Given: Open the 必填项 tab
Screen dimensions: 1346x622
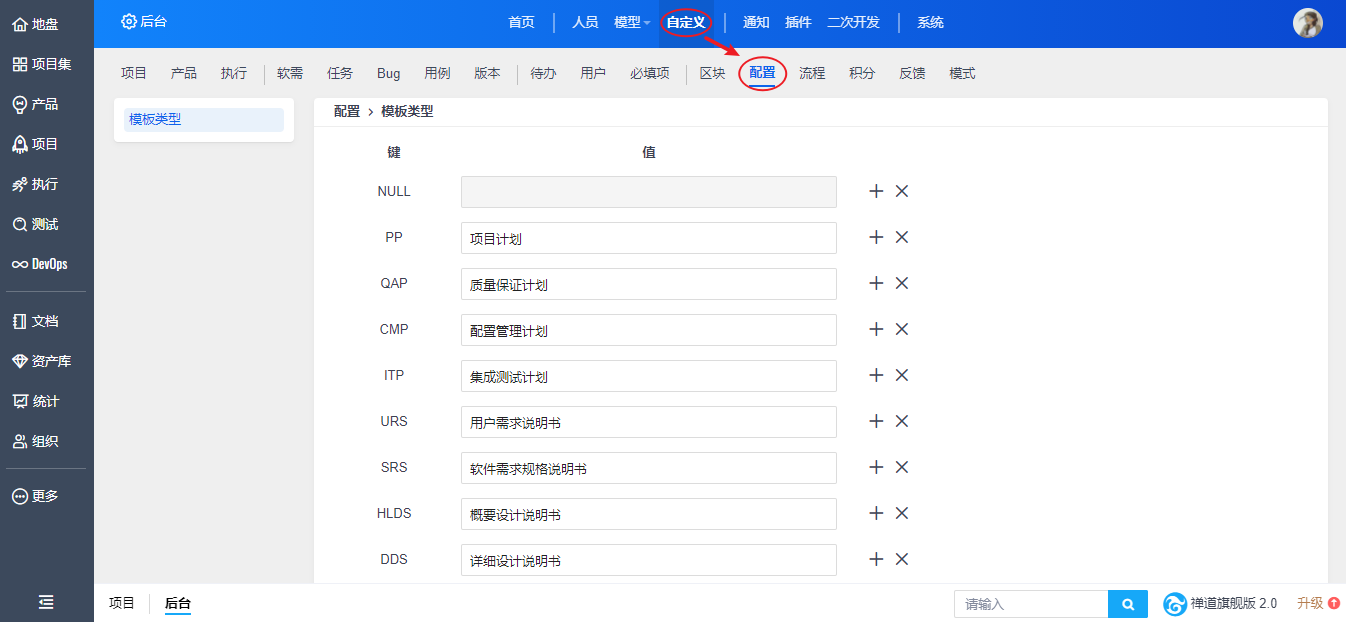Looking at the screenshot, I should (650, 73).
